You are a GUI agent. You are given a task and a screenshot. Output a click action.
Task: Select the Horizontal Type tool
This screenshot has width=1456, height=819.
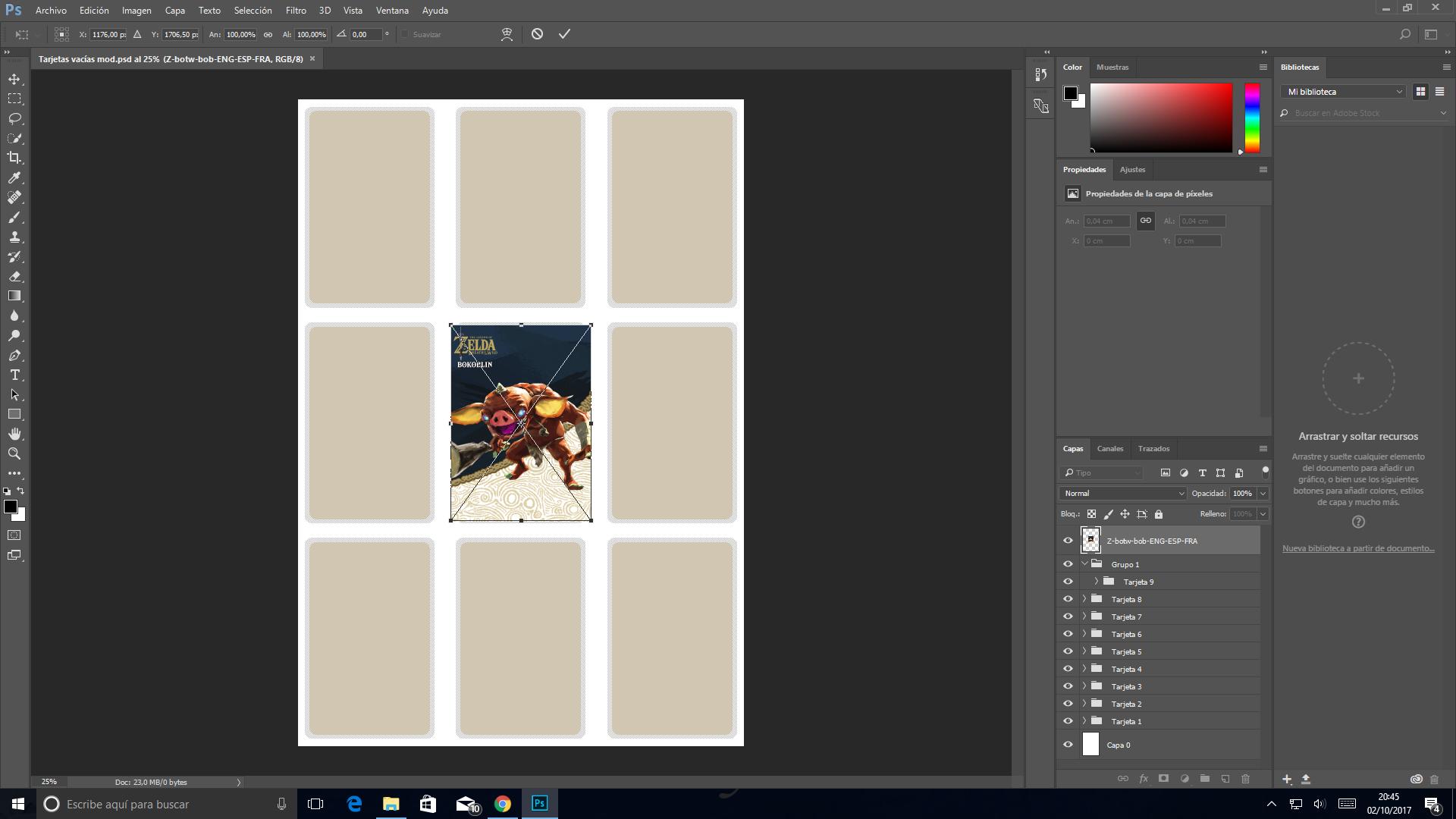14,375
